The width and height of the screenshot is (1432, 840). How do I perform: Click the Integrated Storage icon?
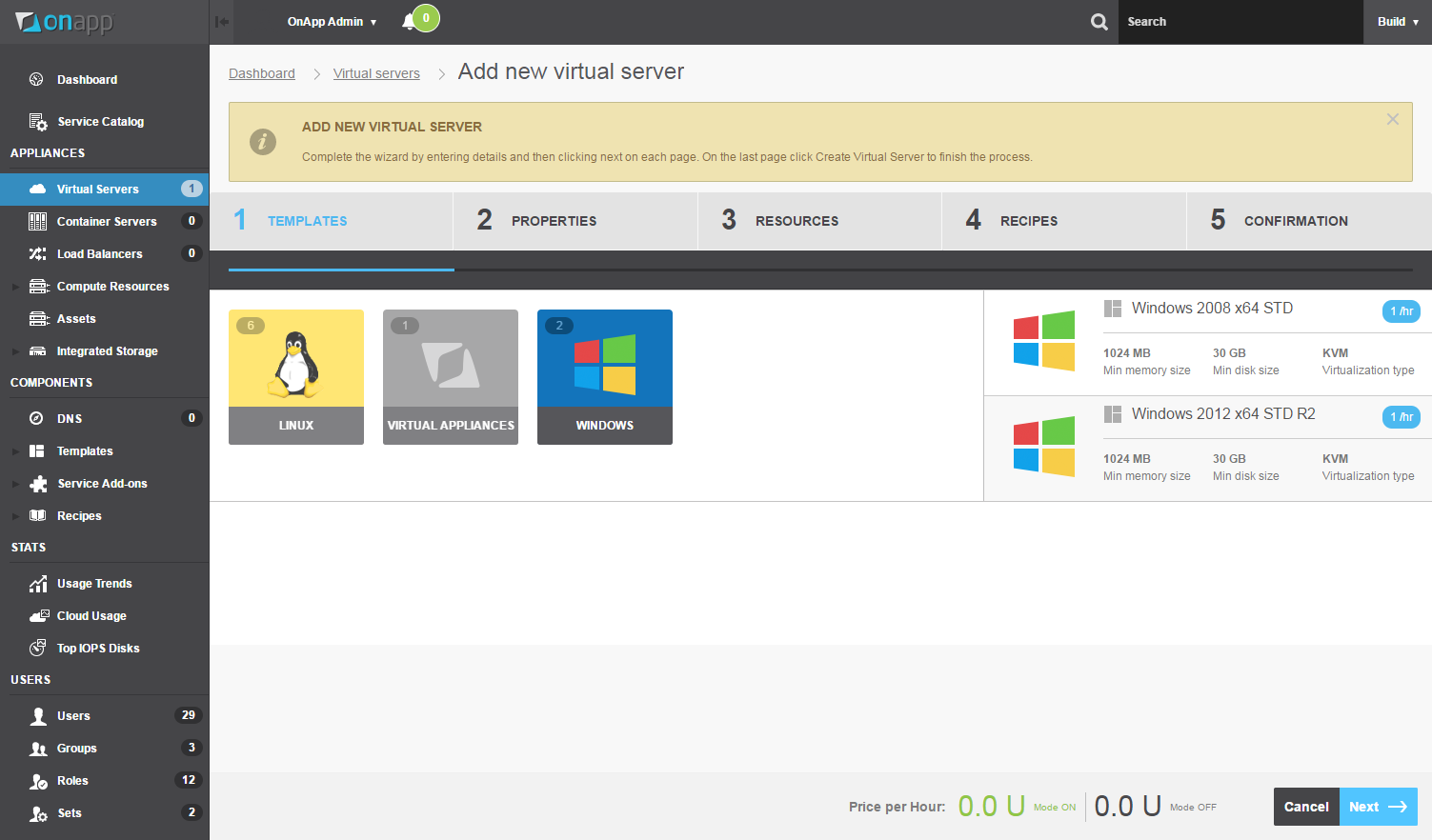[x=38, y=350]
